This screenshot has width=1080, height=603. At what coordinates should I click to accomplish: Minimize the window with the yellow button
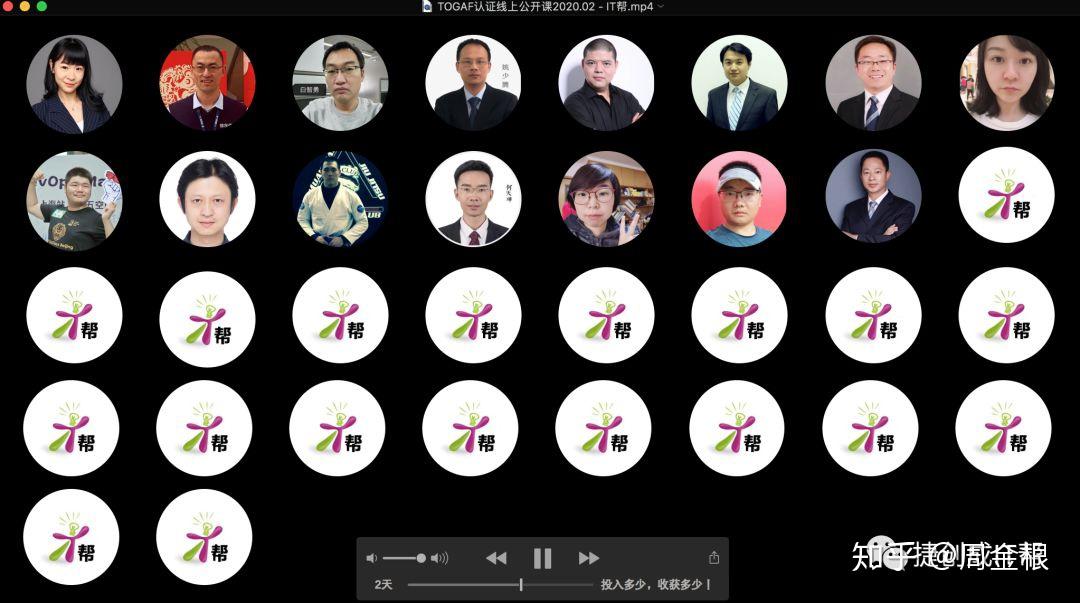pos(25,6)
